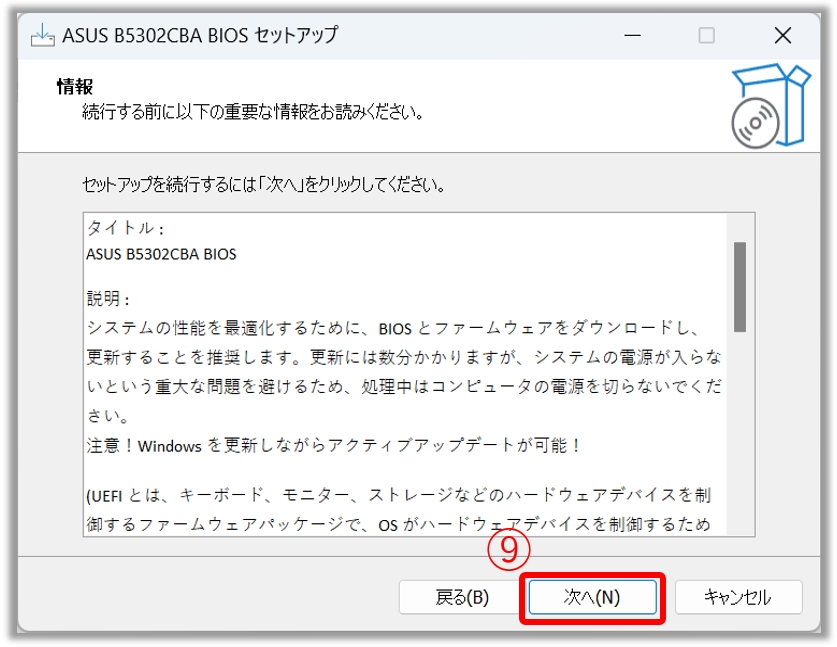The image size is (837, 647).
Task: Close the BIOS setup window
Action: pyautogui.click(x=783, y=36)
